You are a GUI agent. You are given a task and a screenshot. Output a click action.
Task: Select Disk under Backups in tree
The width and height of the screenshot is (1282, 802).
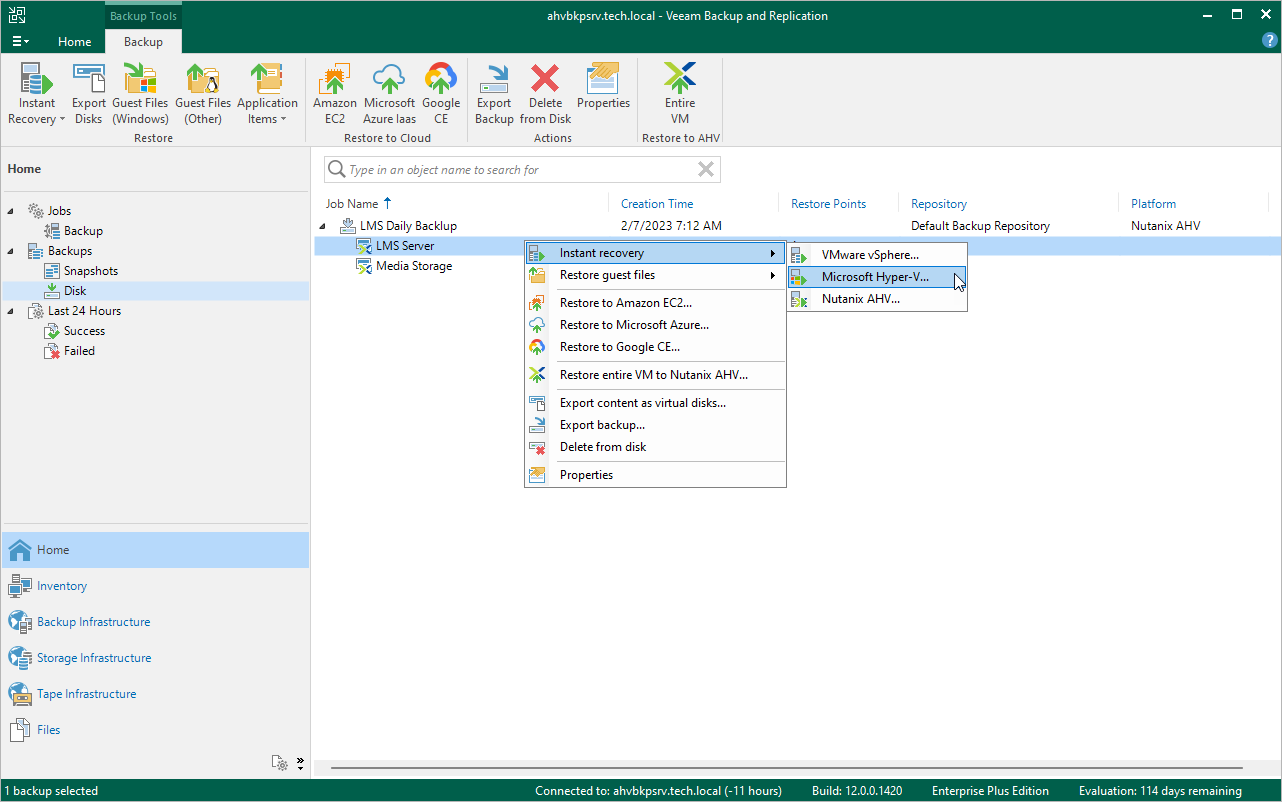tap(66, 291)
